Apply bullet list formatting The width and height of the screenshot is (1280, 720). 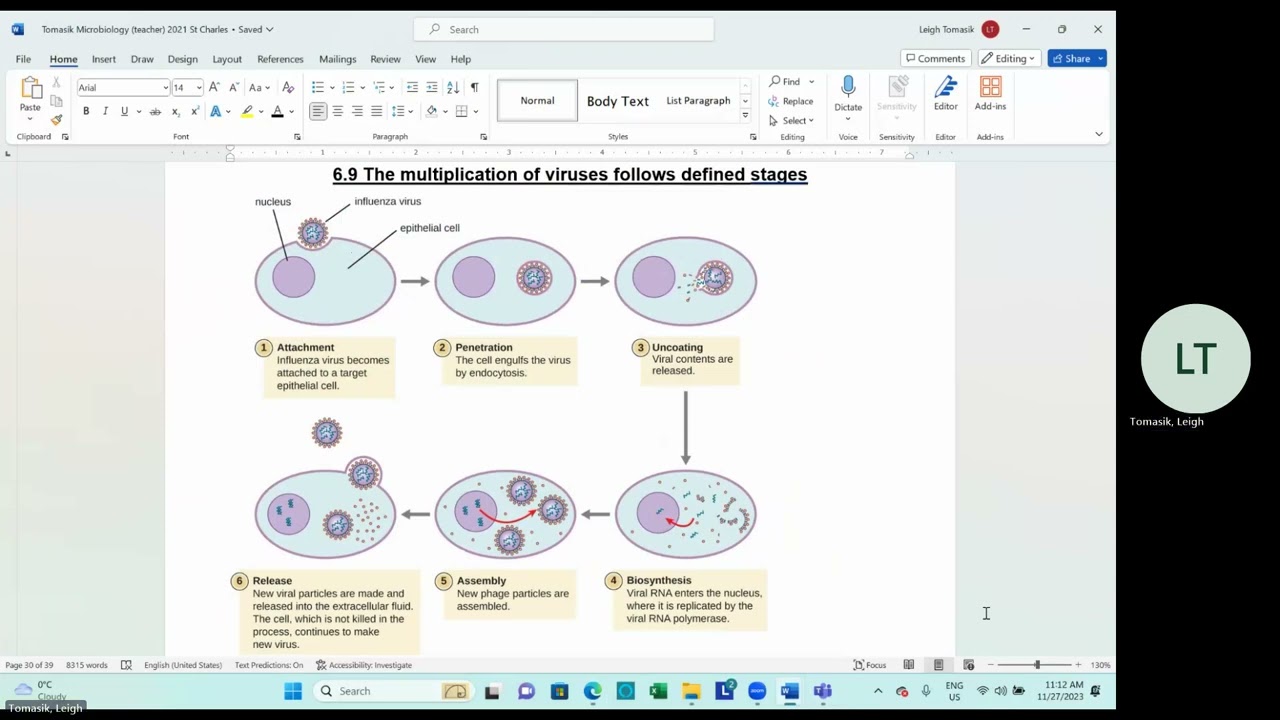coord(318,87)
